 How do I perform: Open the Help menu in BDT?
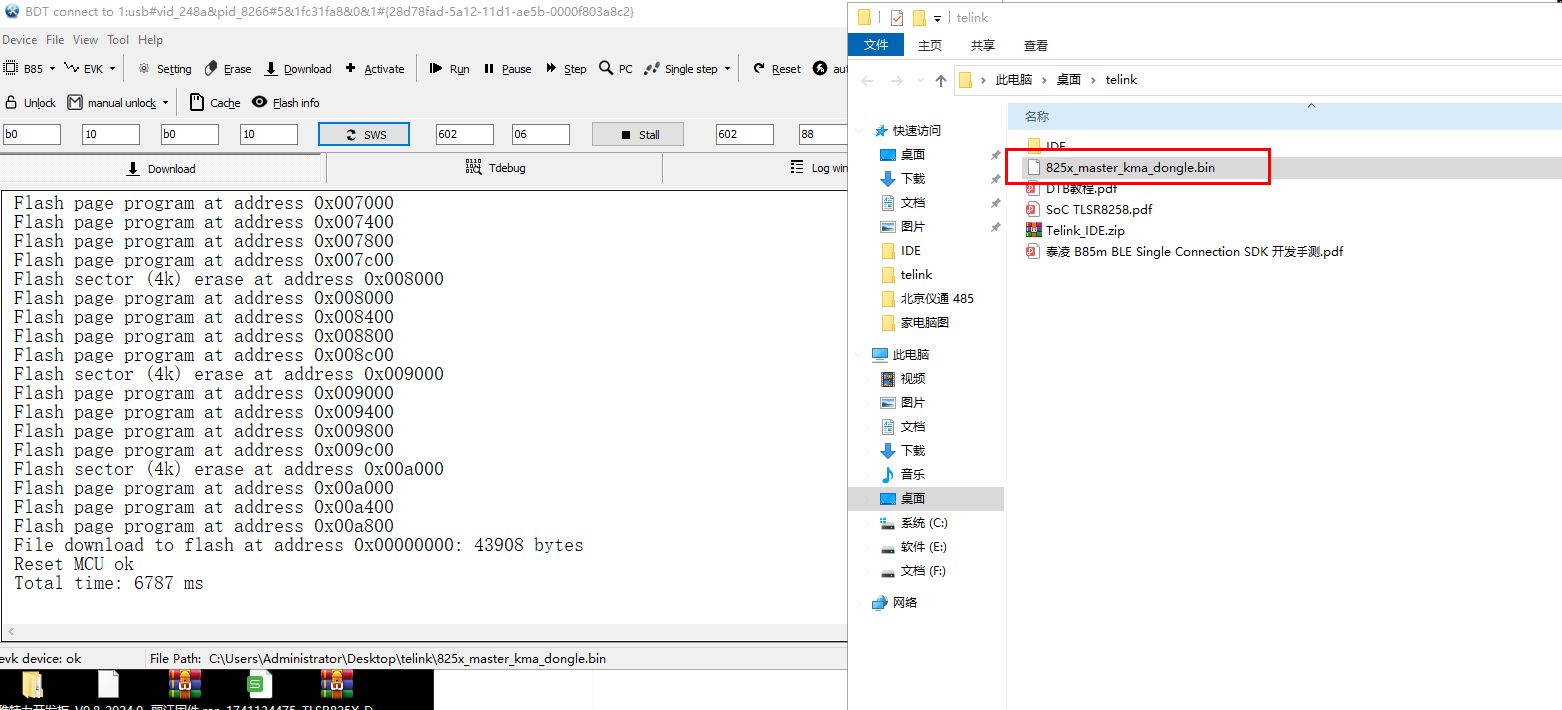pyautogui.click(x=150, y=40)
